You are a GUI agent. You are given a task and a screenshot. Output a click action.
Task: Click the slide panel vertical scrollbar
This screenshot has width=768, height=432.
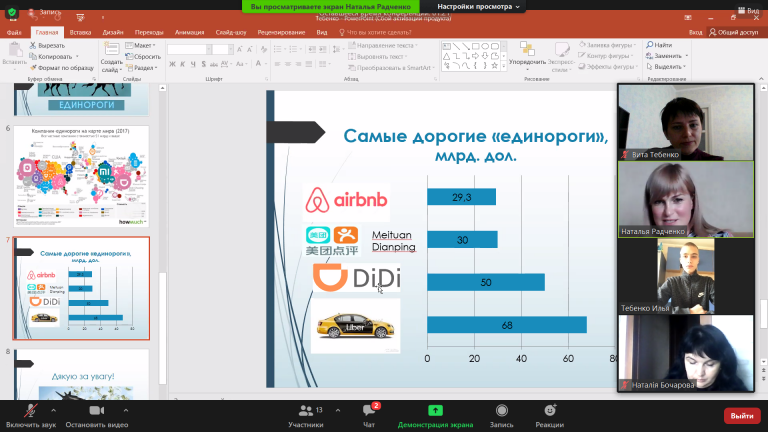click(163, 240)
